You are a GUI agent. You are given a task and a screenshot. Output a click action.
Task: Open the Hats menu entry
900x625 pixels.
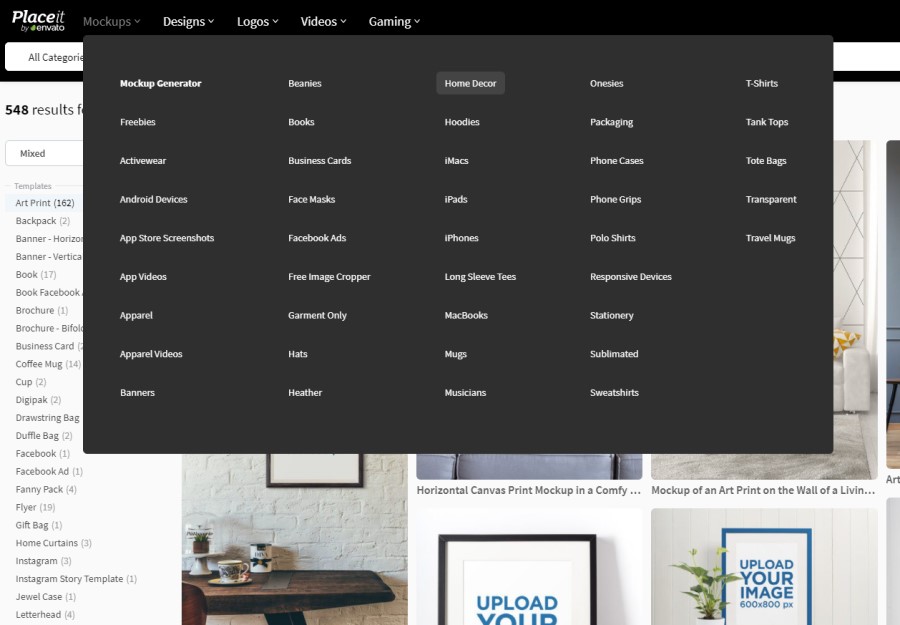pyautogui.click(x=298, y=354)
